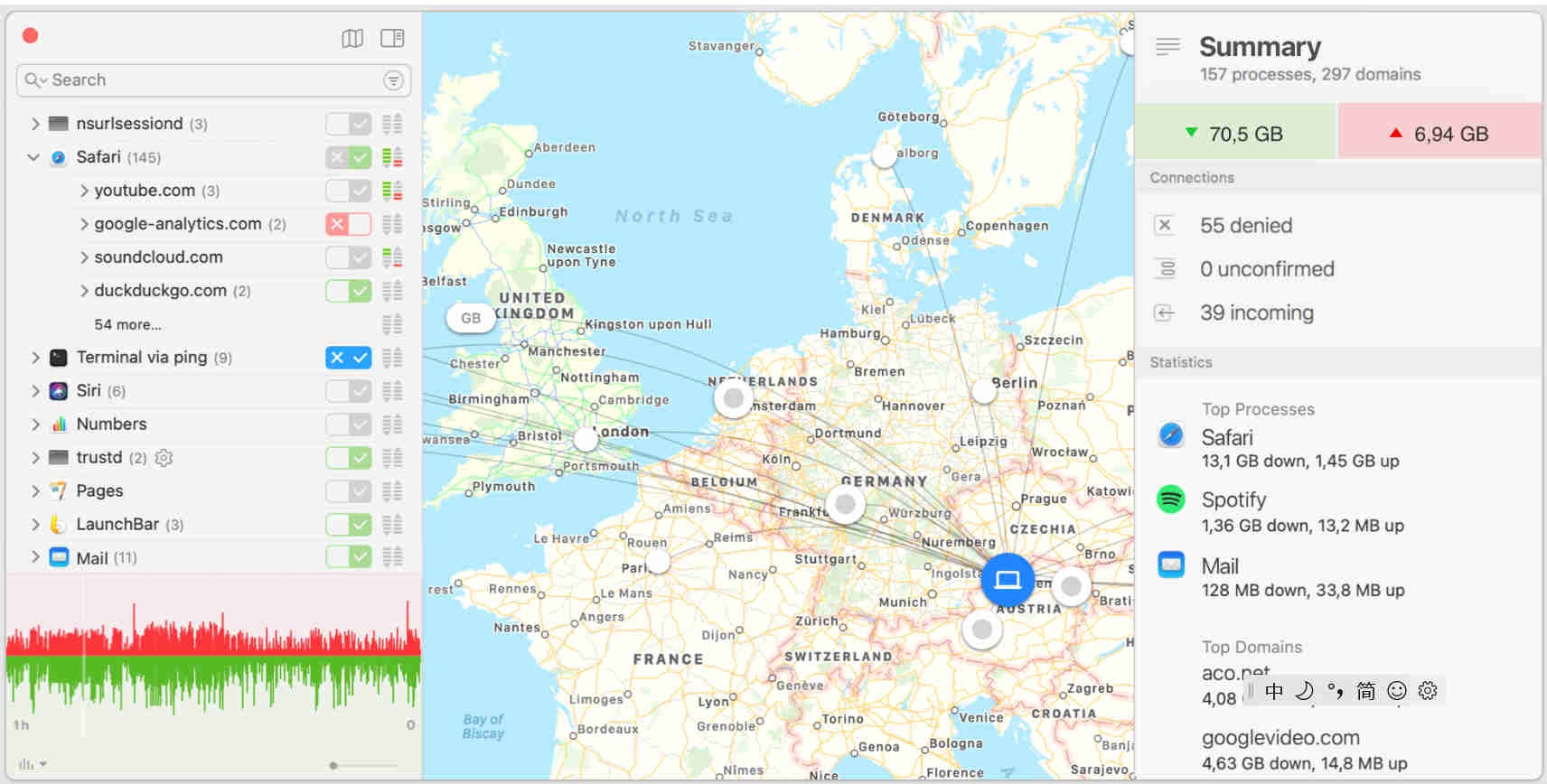
Task: Show the 54 more… Safari domains
Action: point(127,324)
